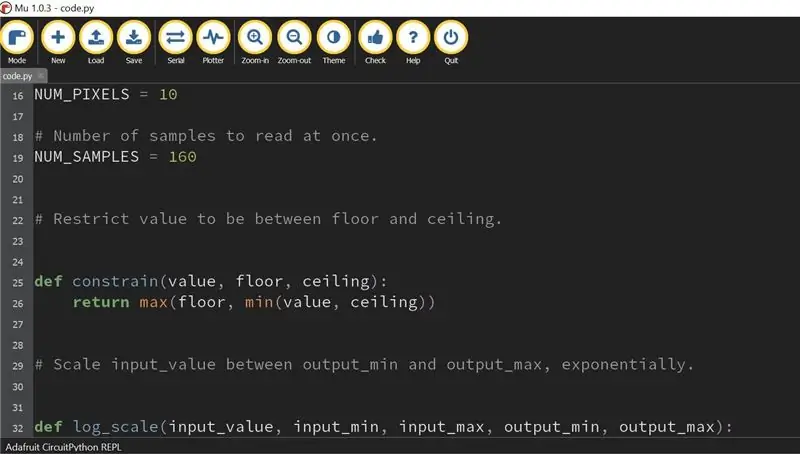This screenshot has height=454, width=800.
Task: Click line number 32 in gutter
Action: 18,428
